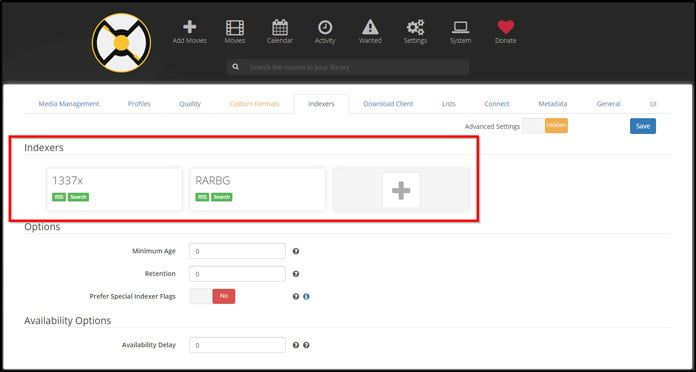
Task: Click RSS badge on RARBG card
Action: point(202,197)
